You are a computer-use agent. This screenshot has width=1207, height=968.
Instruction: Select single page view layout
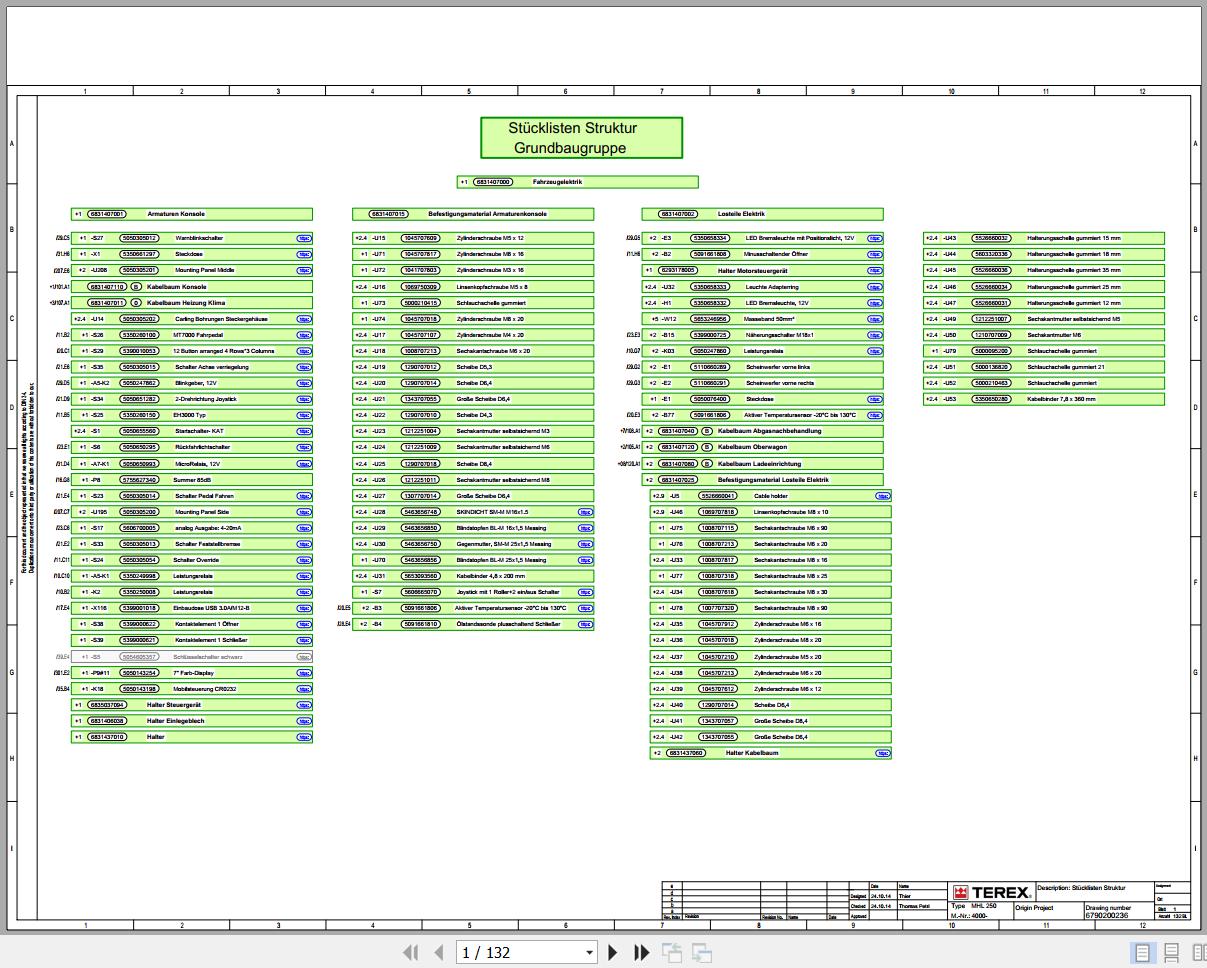[1141, 953]
